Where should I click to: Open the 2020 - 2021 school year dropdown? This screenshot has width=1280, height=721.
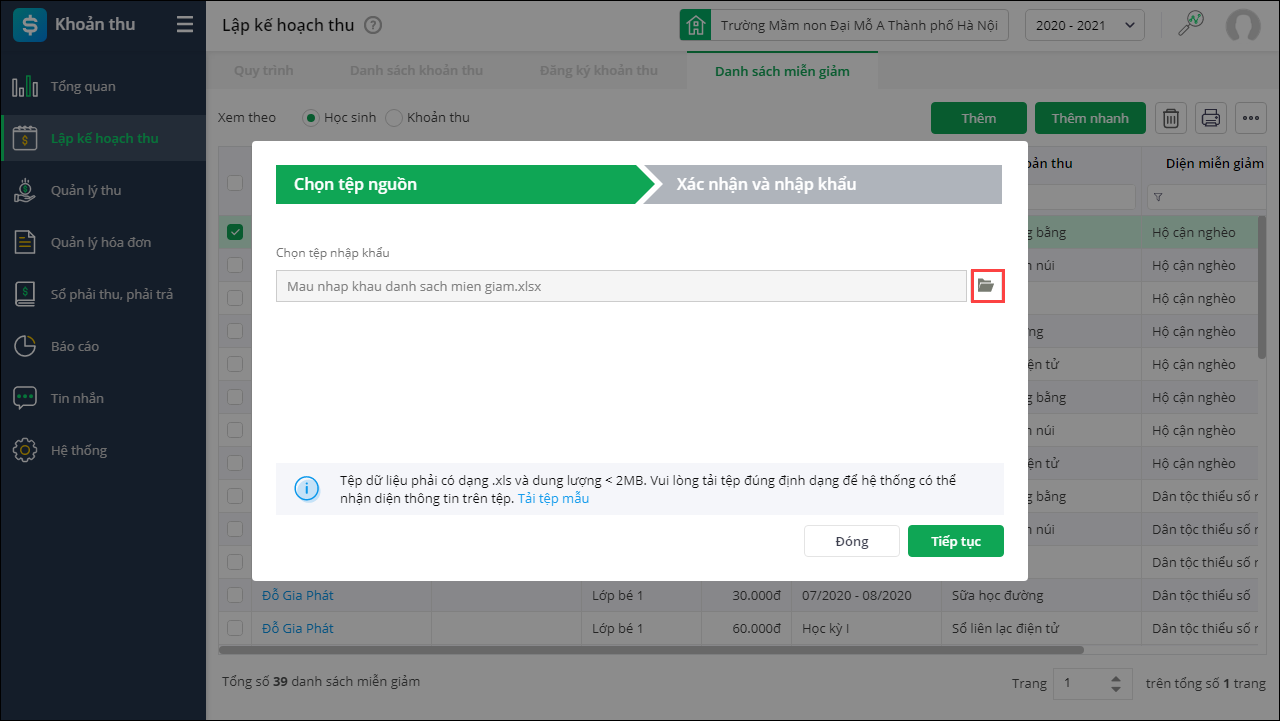[x=1085, y=25]
